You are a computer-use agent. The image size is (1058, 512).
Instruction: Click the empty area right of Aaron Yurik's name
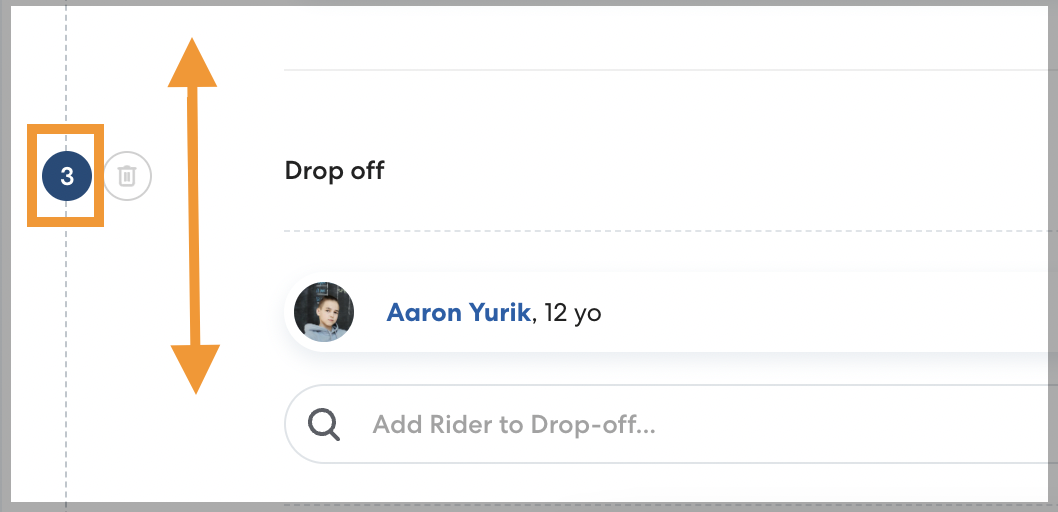820,312
